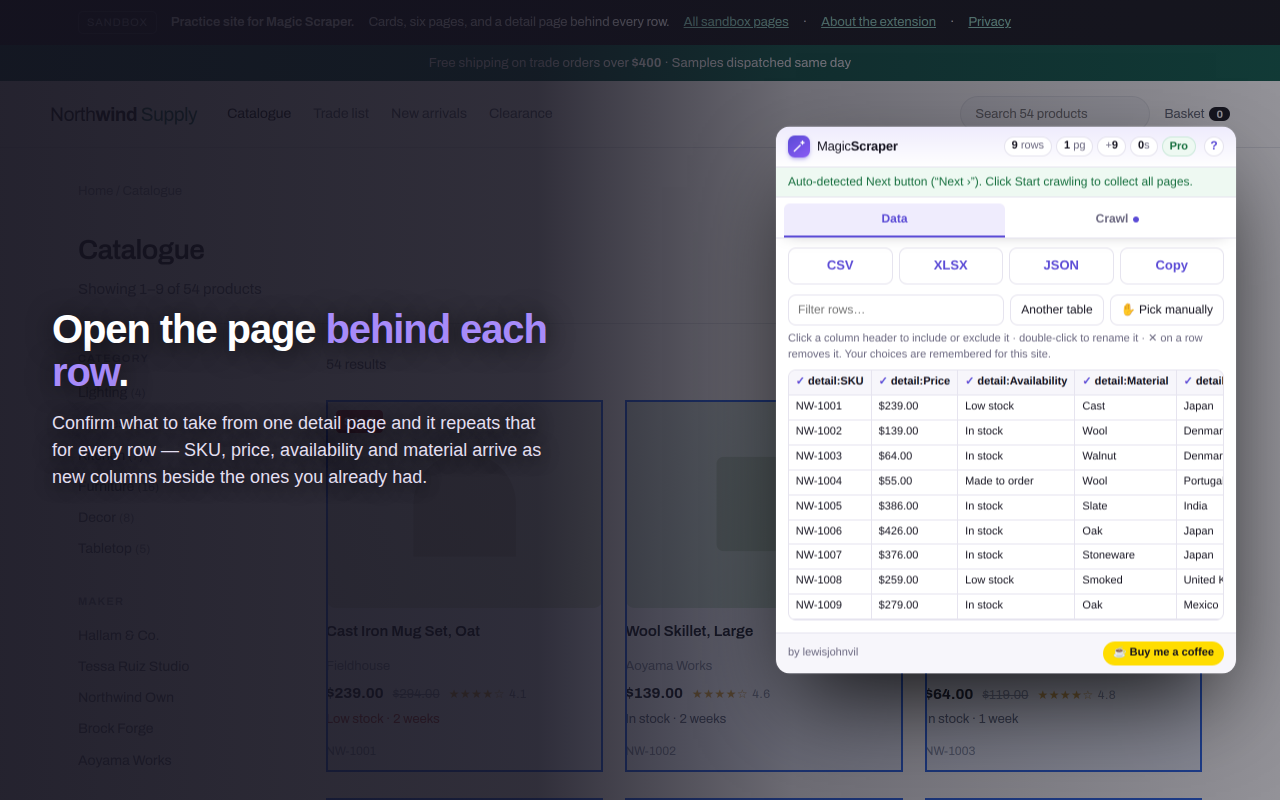Open the Cast Iron Mug Set, Oat product title
Viewport: 1280px width, 800px height.
point(403,632)
